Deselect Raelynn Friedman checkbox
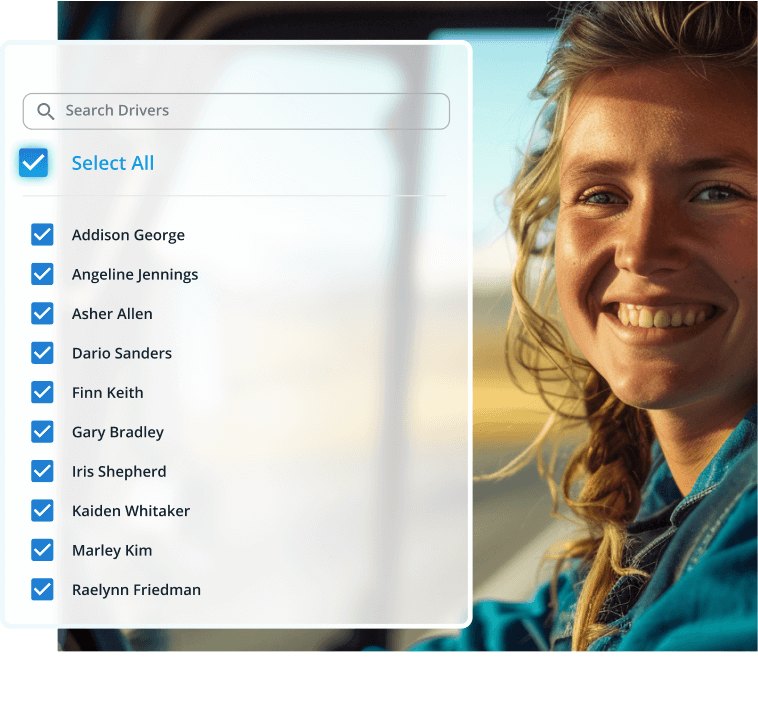 coord(42,589)
